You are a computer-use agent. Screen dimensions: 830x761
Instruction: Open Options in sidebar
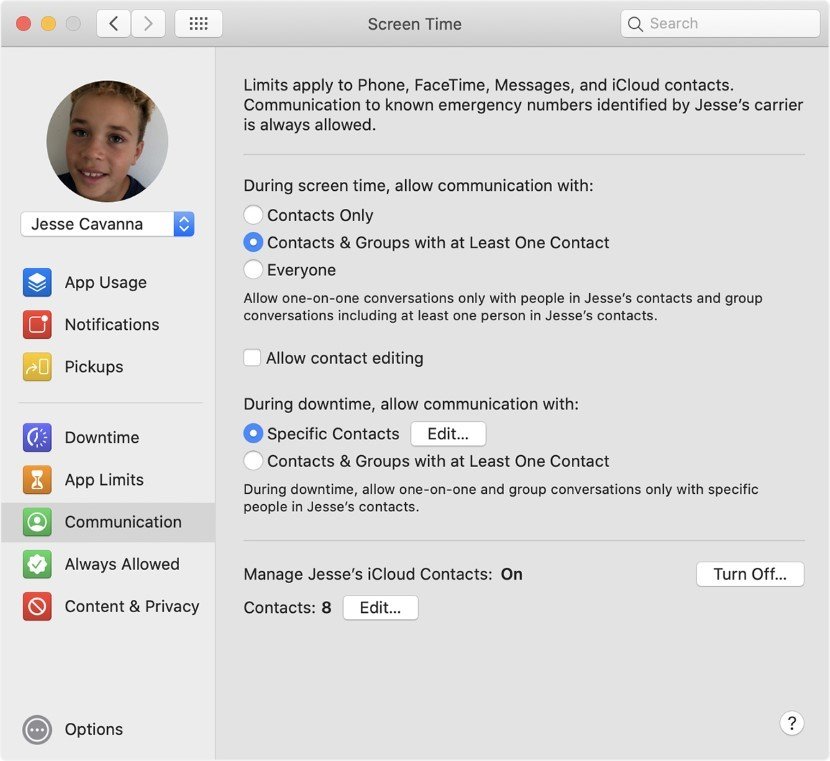[94, 729]
